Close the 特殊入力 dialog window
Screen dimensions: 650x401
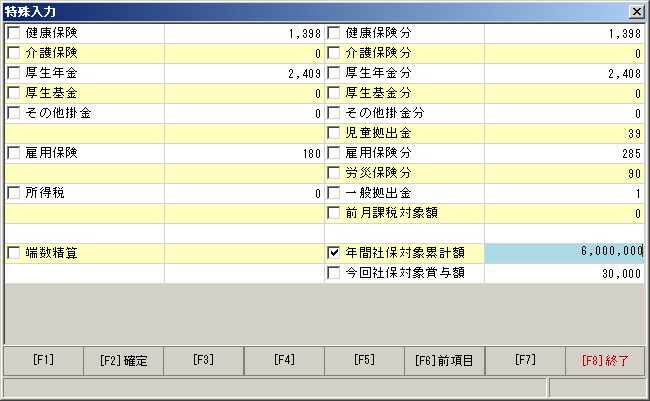click(x=636, y=12)
